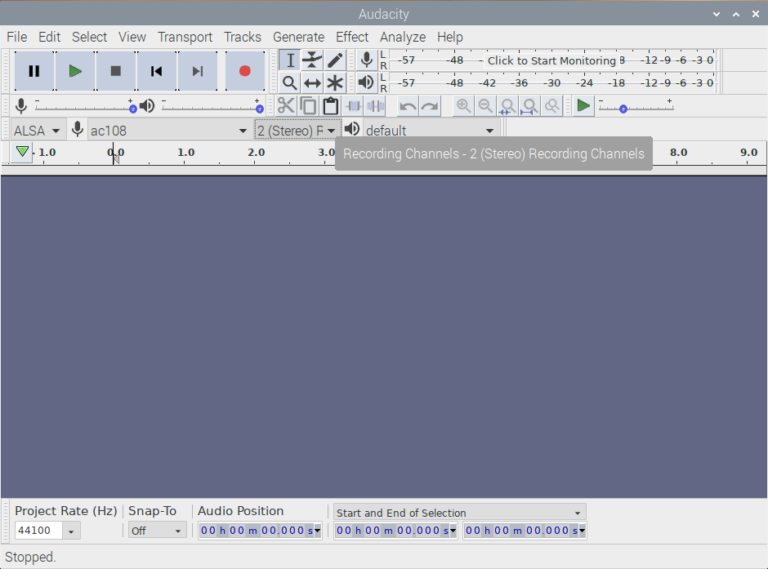768x569 pixels.
Task: Open the Generate menu
Action: (x=298, y=37)
